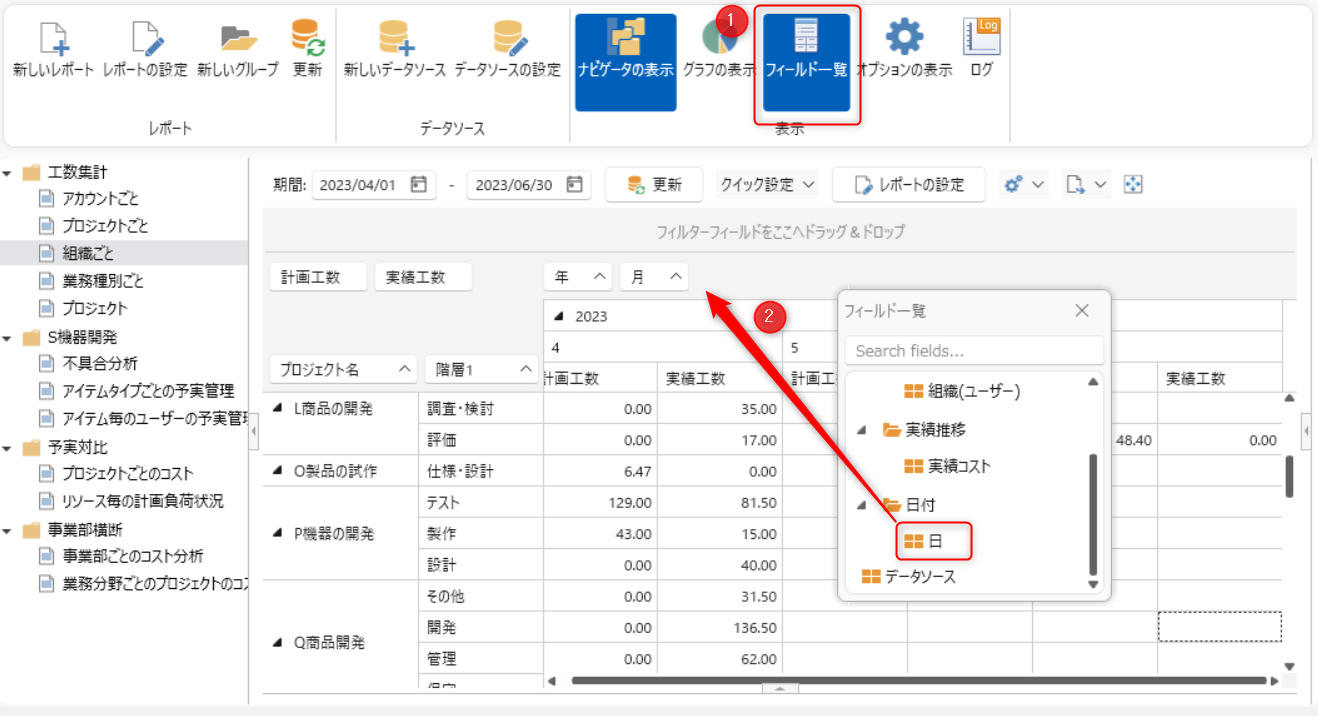The image size is (1318, 716).
Task: Open データソースの設定 in ribbon
Action: 507,40
